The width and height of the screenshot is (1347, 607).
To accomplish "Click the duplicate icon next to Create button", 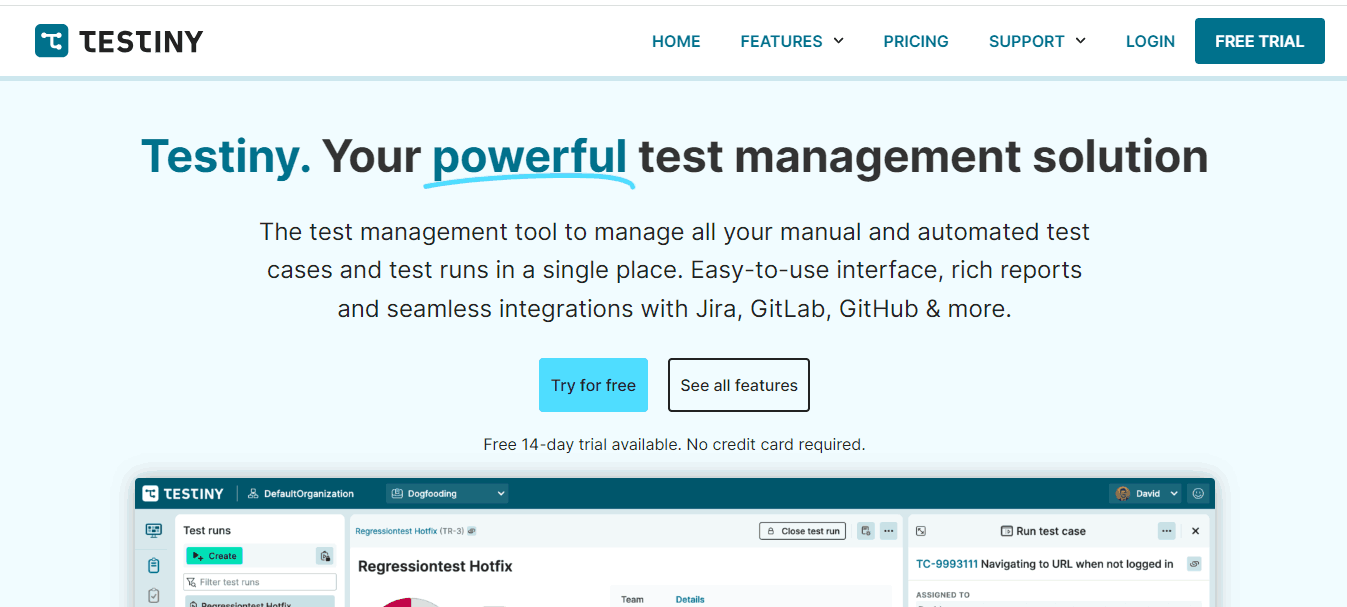I will click(x=326, y=556).
